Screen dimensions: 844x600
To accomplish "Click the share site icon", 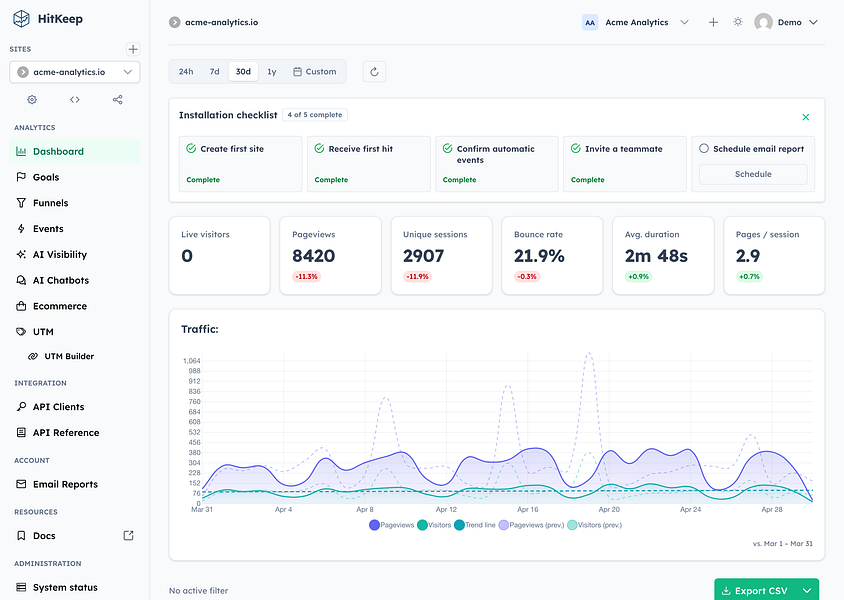I will pos(117,100).
